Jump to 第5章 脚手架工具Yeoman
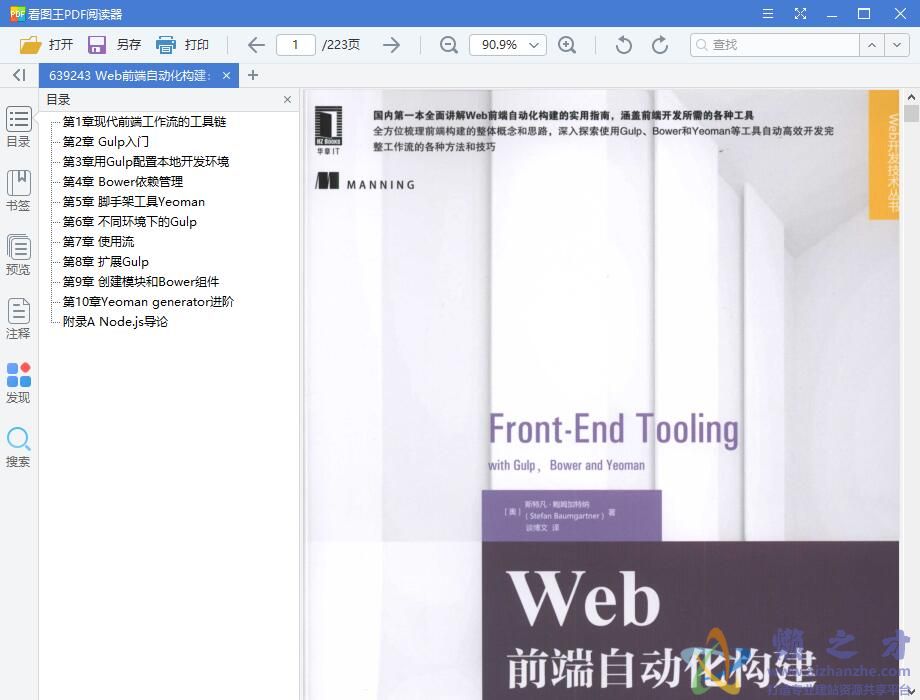The image size is (920, 700). 134,201
